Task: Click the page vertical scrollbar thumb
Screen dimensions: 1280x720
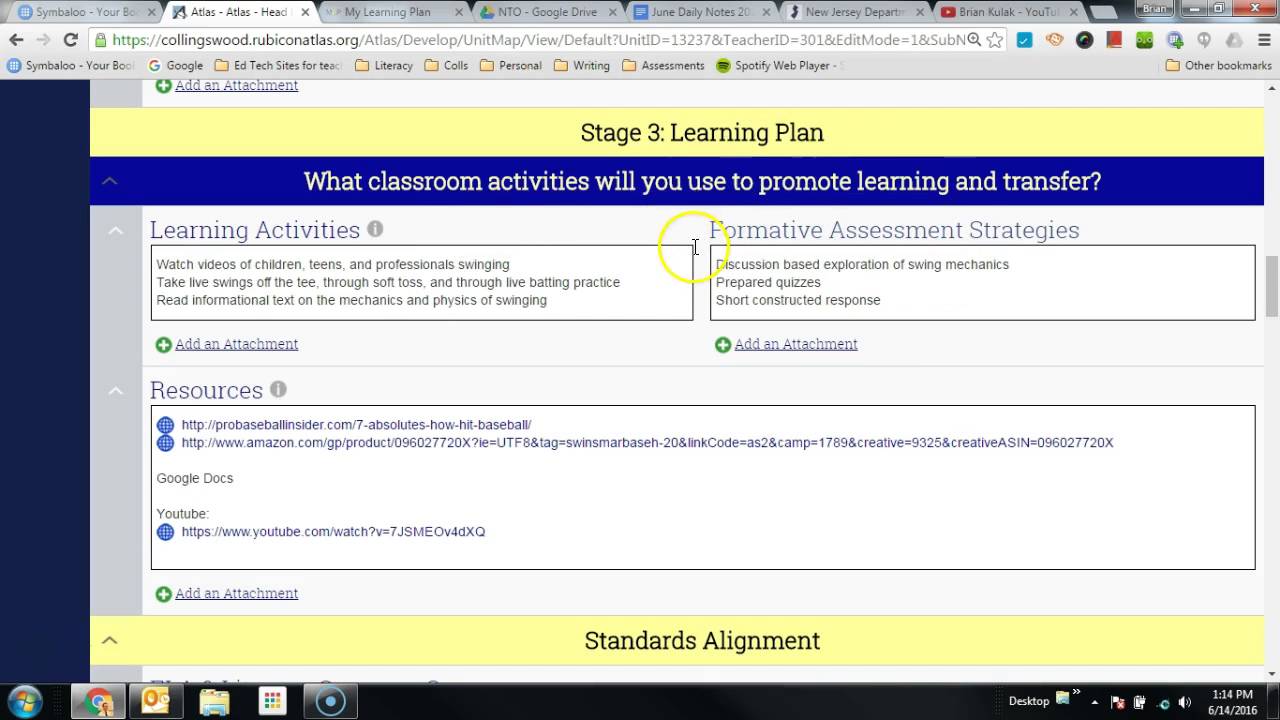Action: tap(1271, 286)
